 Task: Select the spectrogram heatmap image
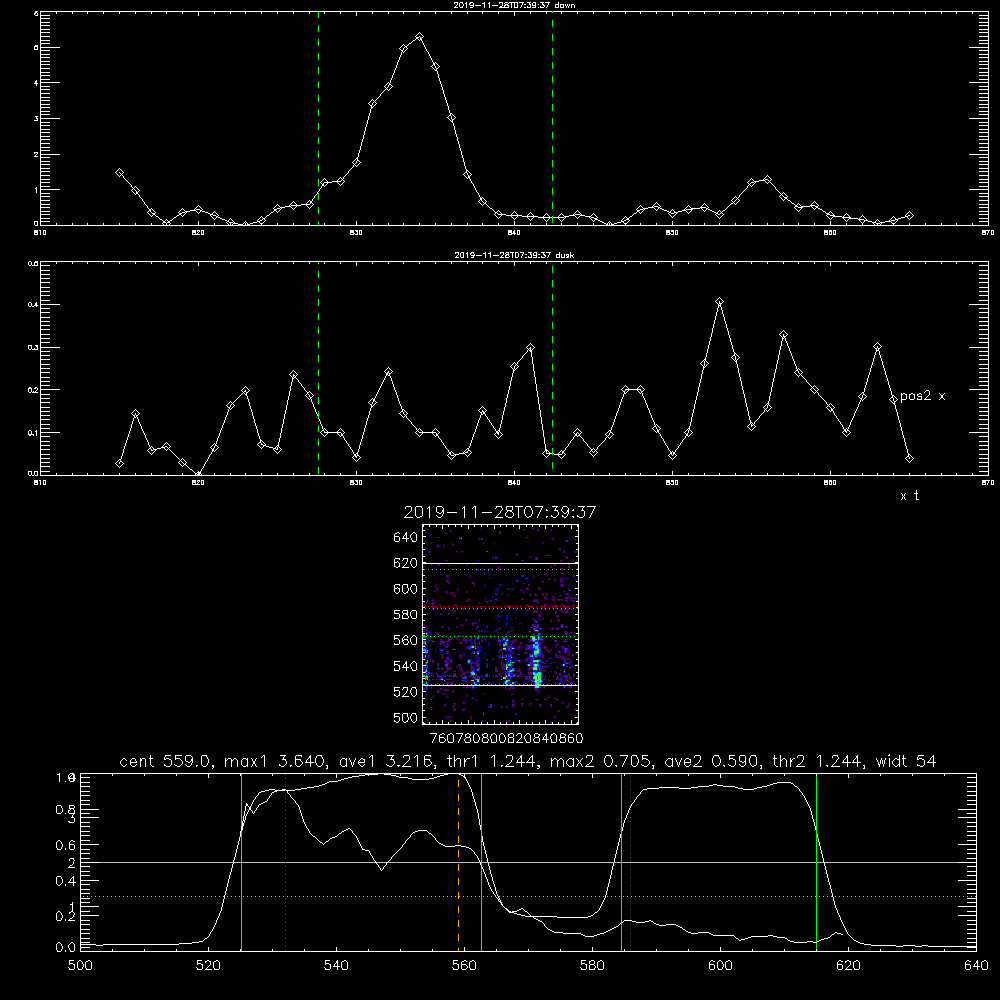(x=501, y=624)
